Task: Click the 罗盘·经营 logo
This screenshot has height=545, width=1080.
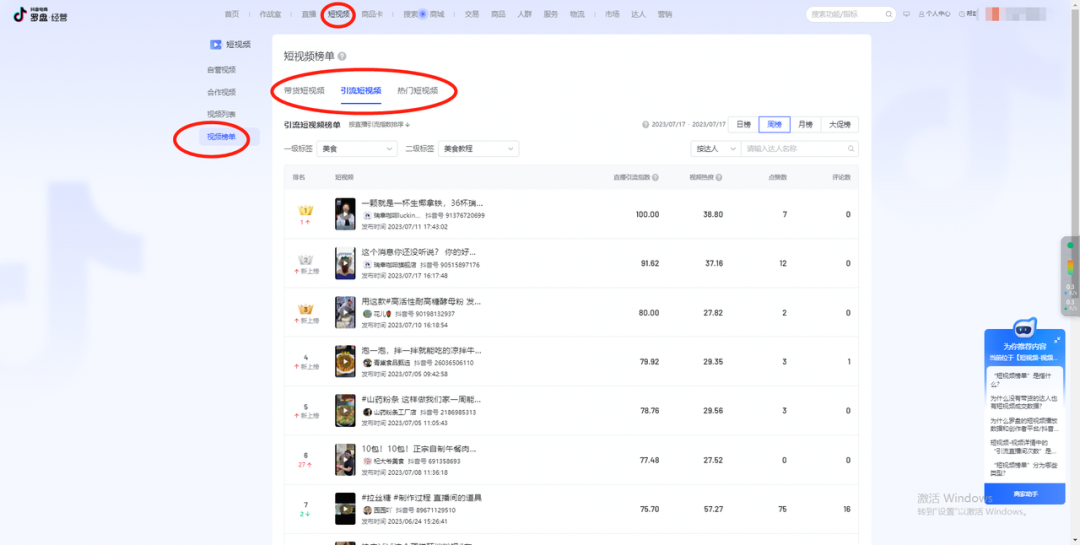Action: coord(41,14)
